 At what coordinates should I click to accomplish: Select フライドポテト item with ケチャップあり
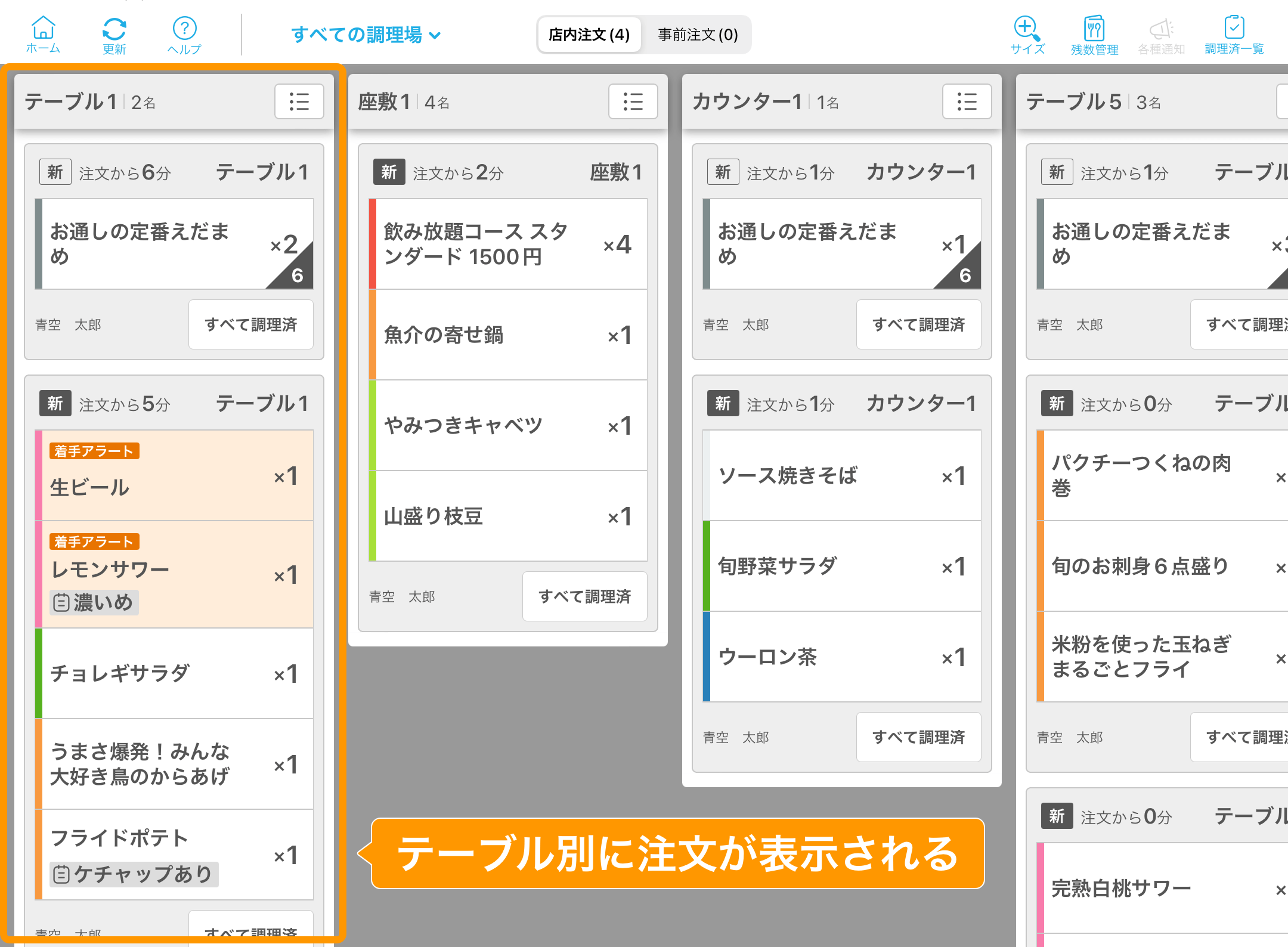174,855
